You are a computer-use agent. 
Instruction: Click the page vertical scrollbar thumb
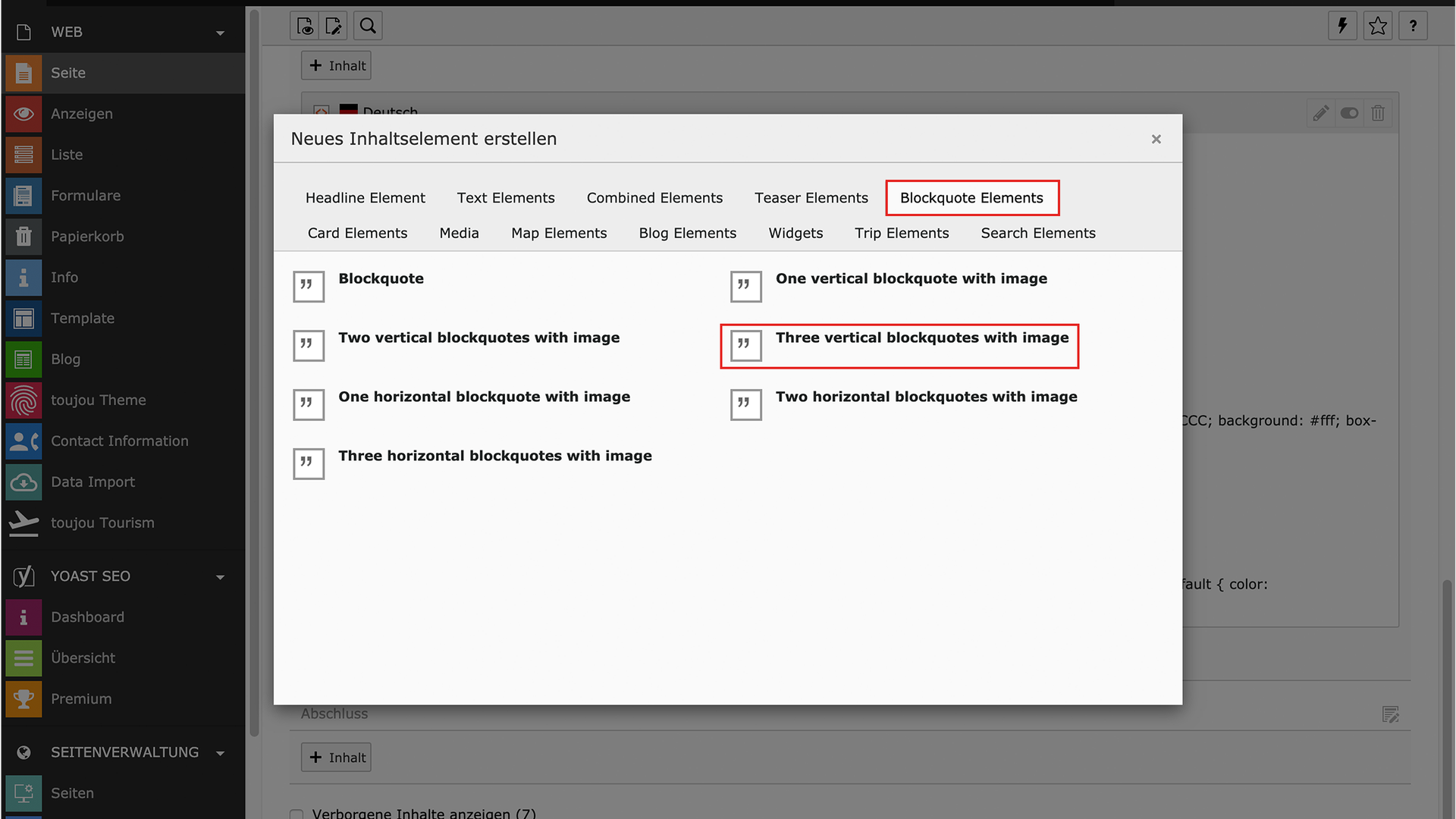1447,698
